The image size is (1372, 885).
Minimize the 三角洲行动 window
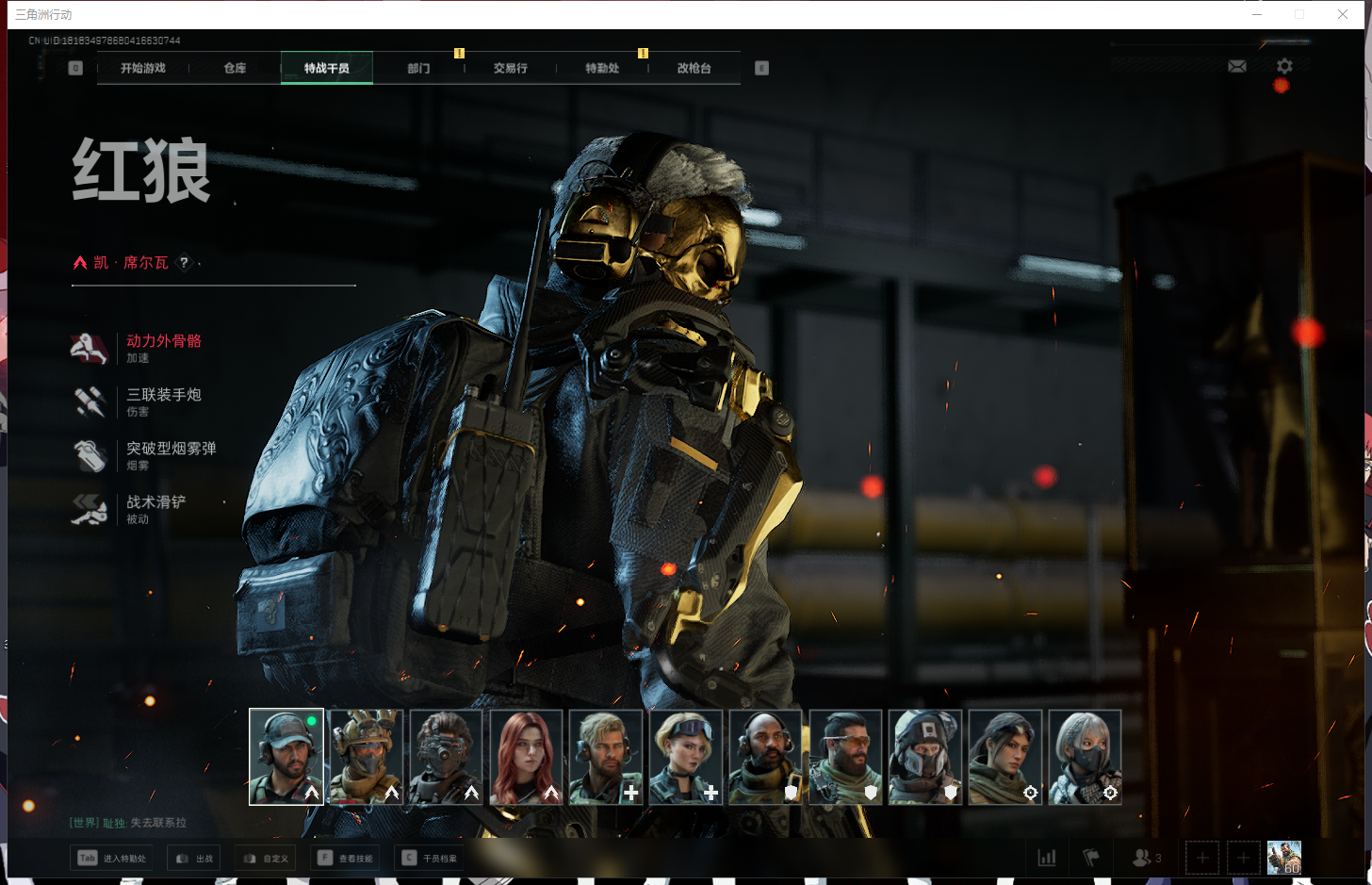pos(1256,14)
